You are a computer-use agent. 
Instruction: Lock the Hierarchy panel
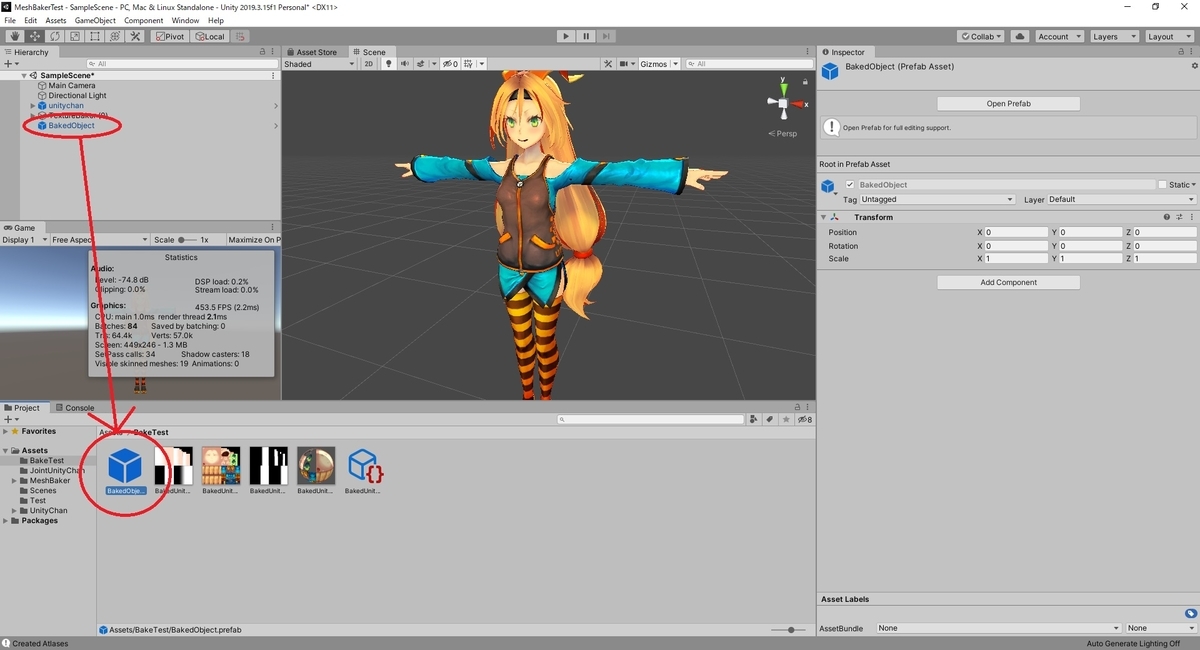263,52
